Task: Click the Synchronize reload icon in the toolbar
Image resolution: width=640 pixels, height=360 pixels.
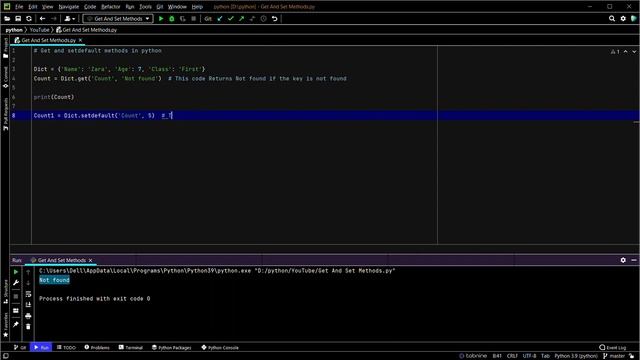Action: [x=29, y=19]
